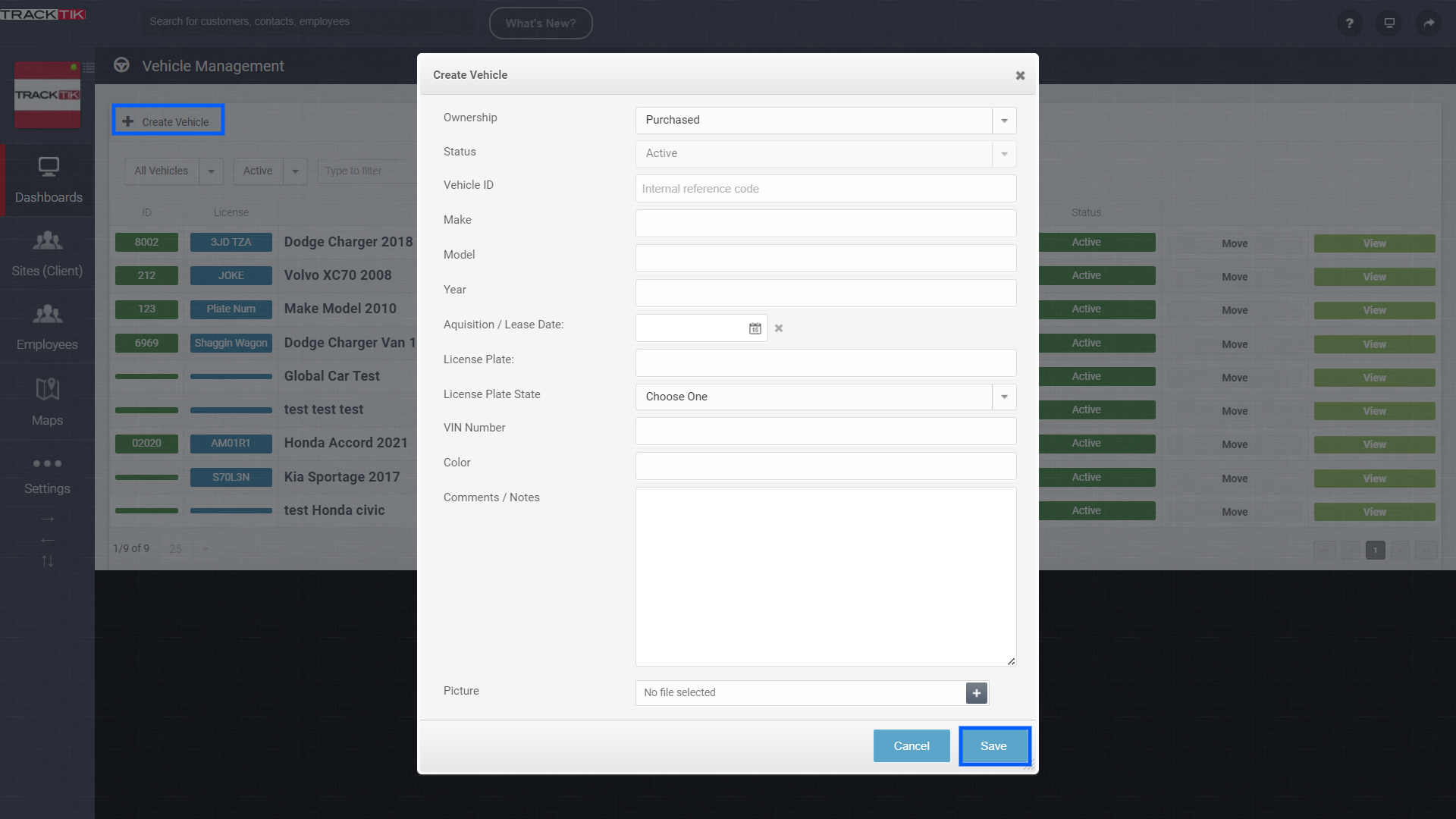The height and width of the screenshot is (819, 1456).
Task: Click license badge 3JD TZA
Action: tap(231, 243)
